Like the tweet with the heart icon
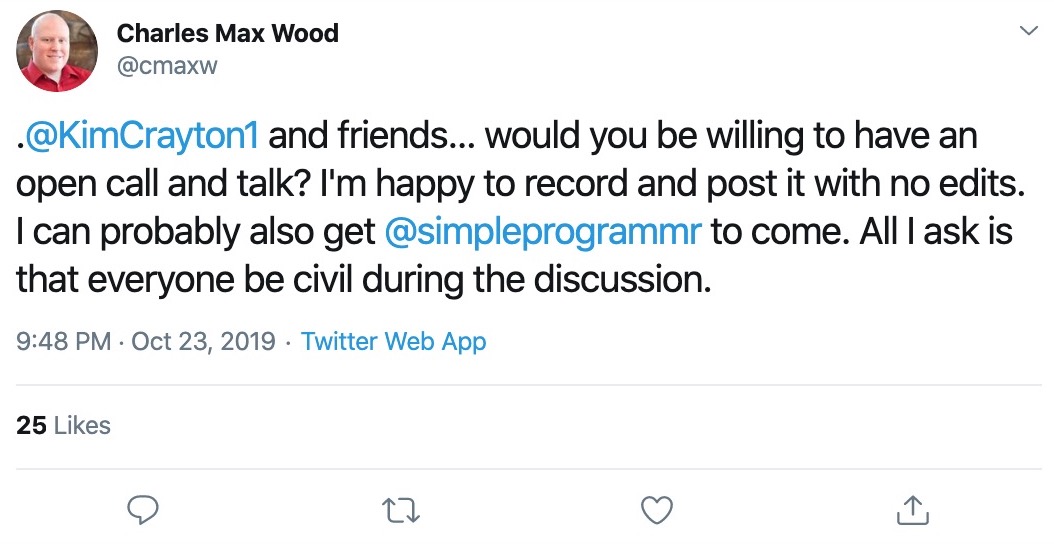 tap(657, 510)
